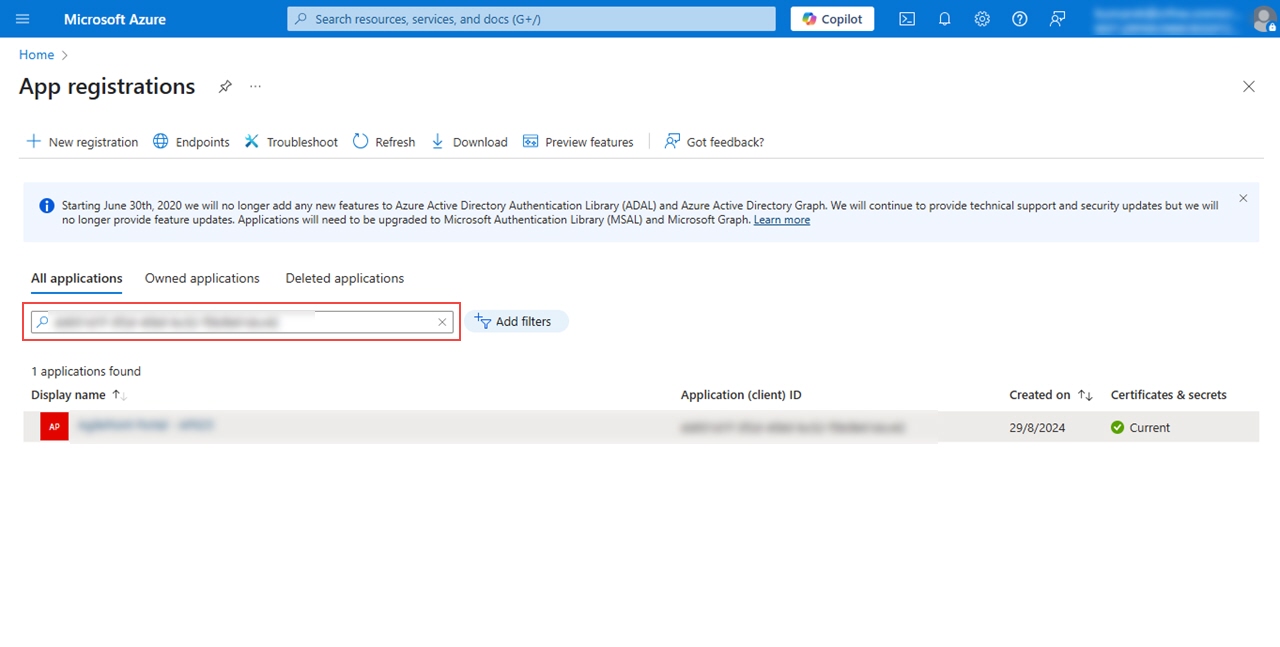The image size is (1280, 647).
Task: Open Endpoints from the toolbar
Action: [191, 142]
